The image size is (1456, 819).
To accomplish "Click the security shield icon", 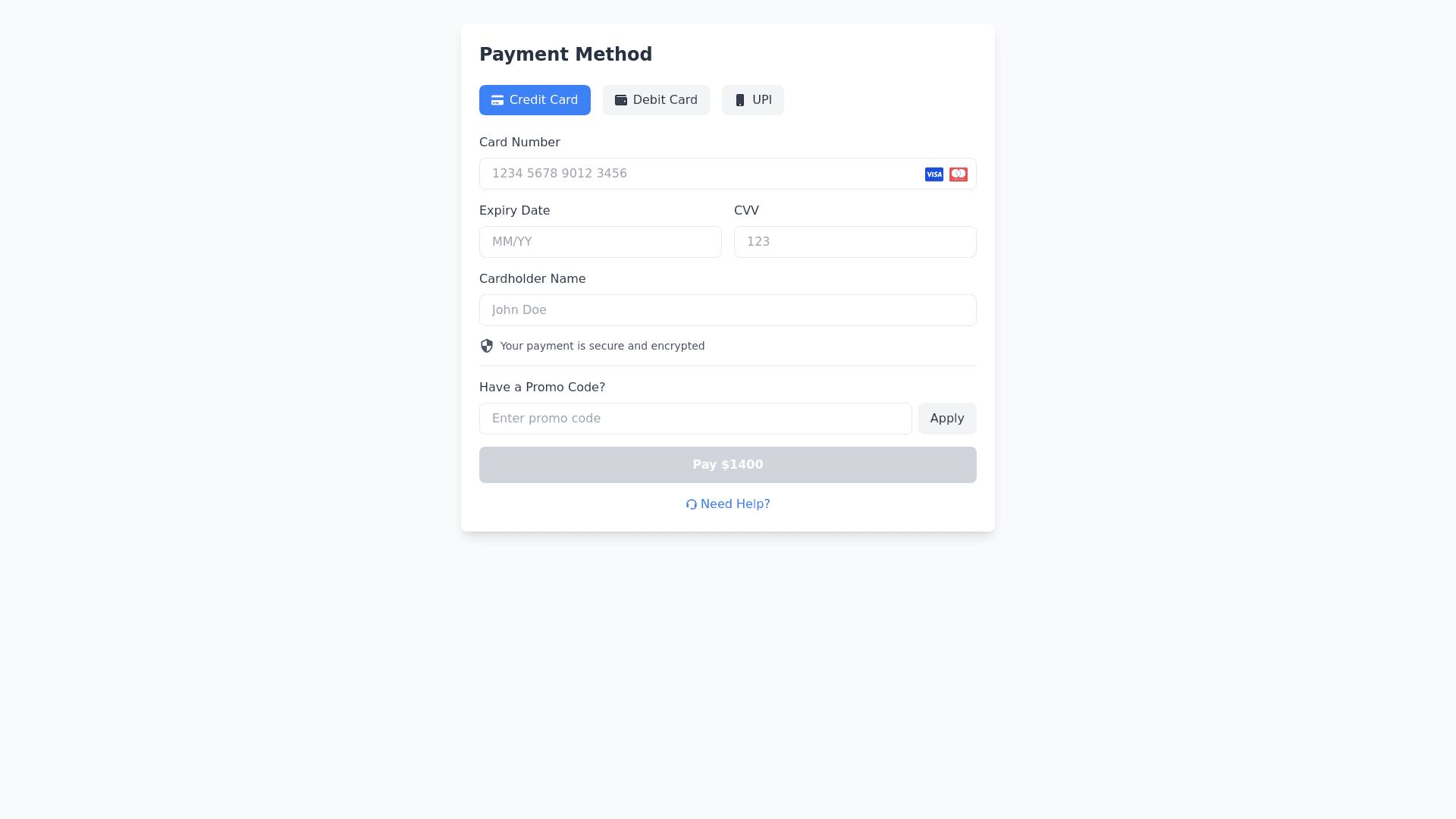I will 487,346.
